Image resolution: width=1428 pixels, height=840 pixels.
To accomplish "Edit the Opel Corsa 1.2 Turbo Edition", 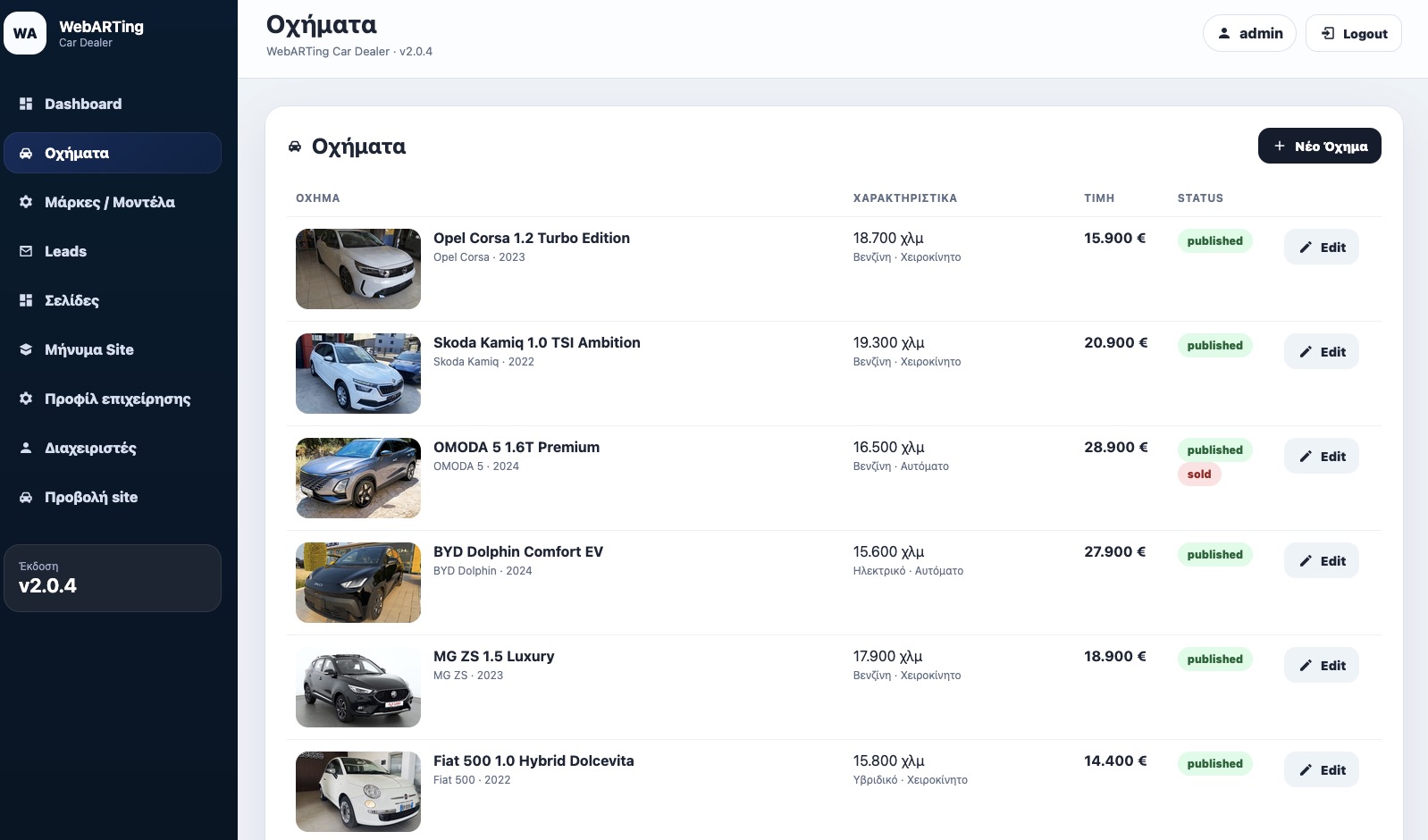I will [x=1321, y=248].
